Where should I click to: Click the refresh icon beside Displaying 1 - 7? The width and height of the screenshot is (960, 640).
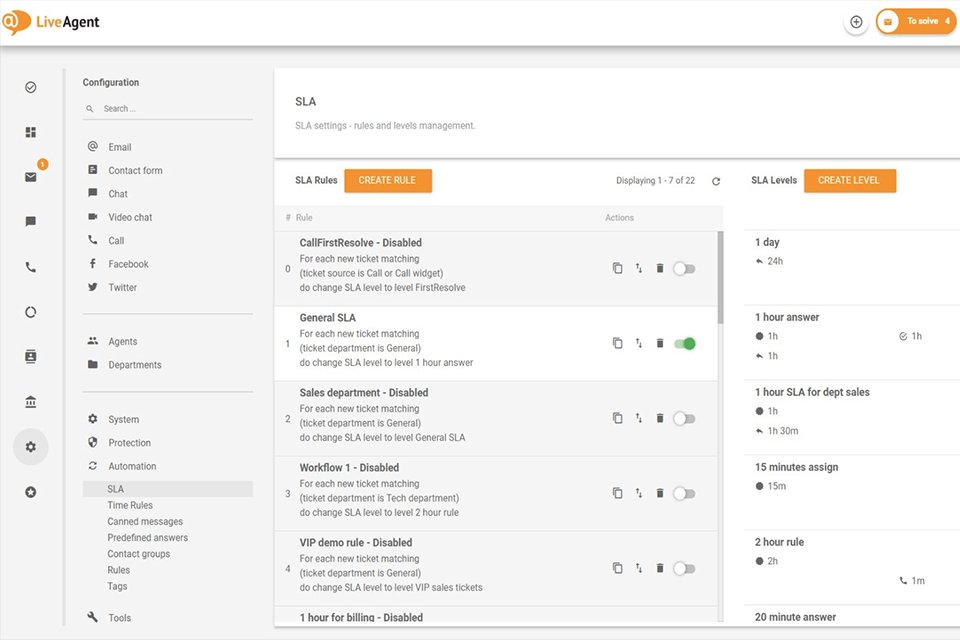tap(716, 181)
